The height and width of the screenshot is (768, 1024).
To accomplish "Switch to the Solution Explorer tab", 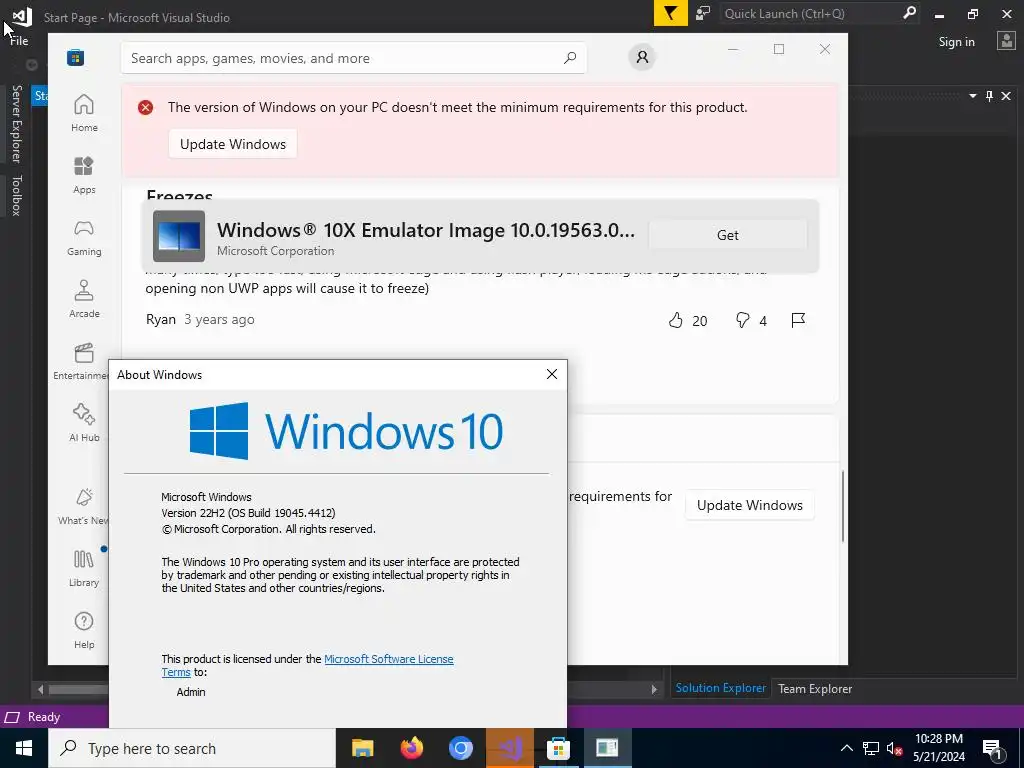I will [x=720, y=688].
